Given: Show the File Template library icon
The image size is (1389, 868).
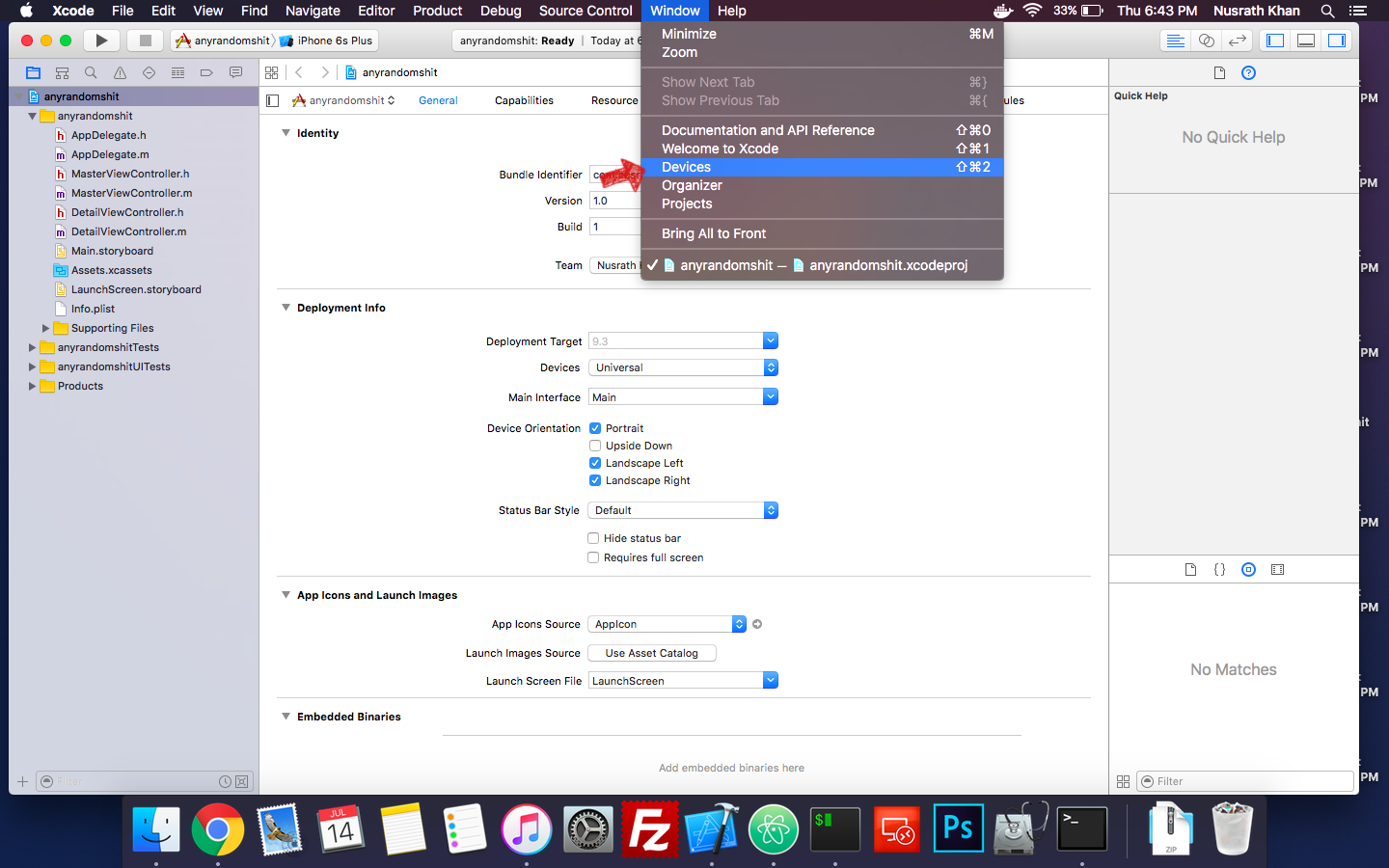Looking at the screenshot, I should 1190,570.
